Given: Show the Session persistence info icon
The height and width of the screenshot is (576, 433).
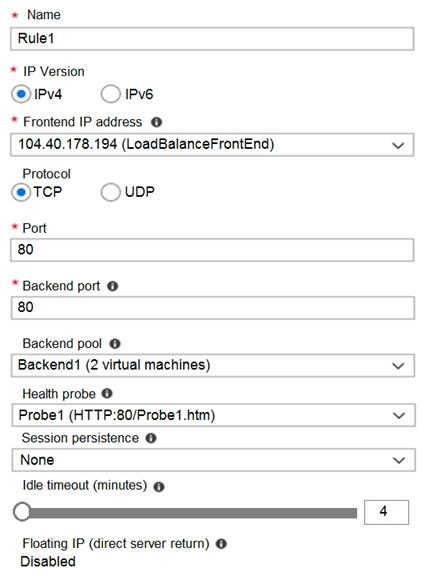Looking at the screenshot, I should [151, 438].
